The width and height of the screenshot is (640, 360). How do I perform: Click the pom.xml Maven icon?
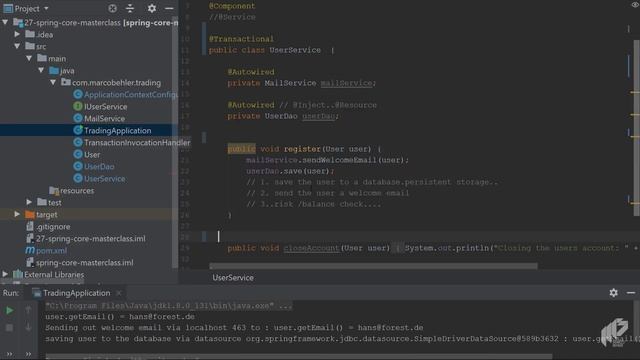[x=30, y=250]
